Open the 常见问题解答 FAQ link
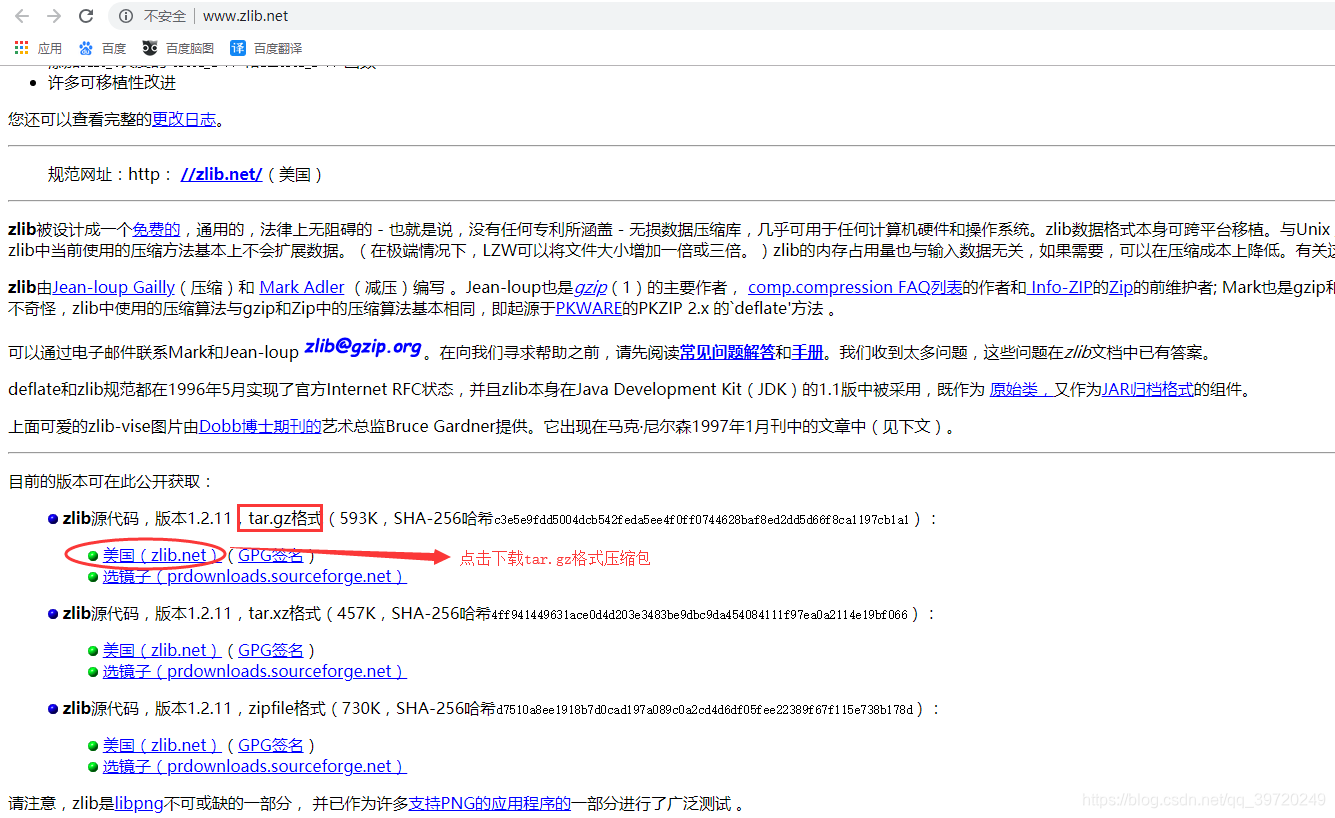 (x=727, y=352)
